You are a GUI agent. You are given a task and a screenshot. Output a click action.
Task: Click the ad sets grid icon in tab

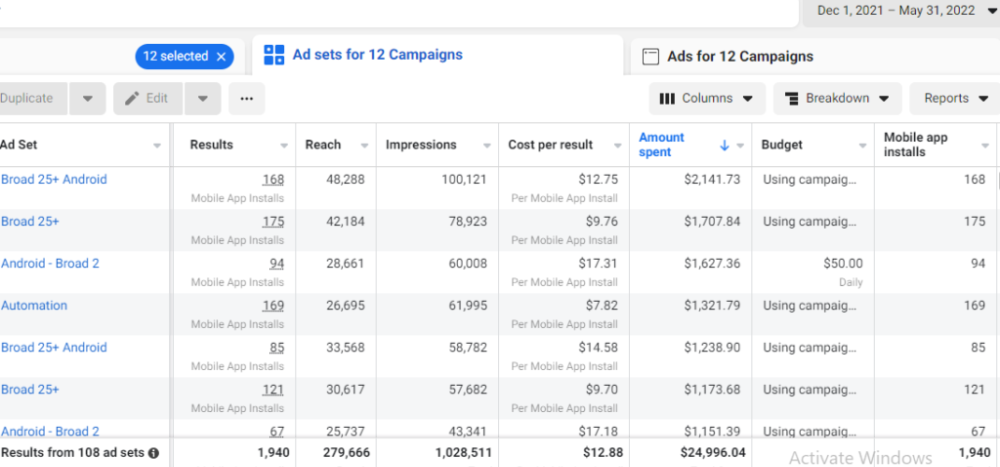point(274,55)
